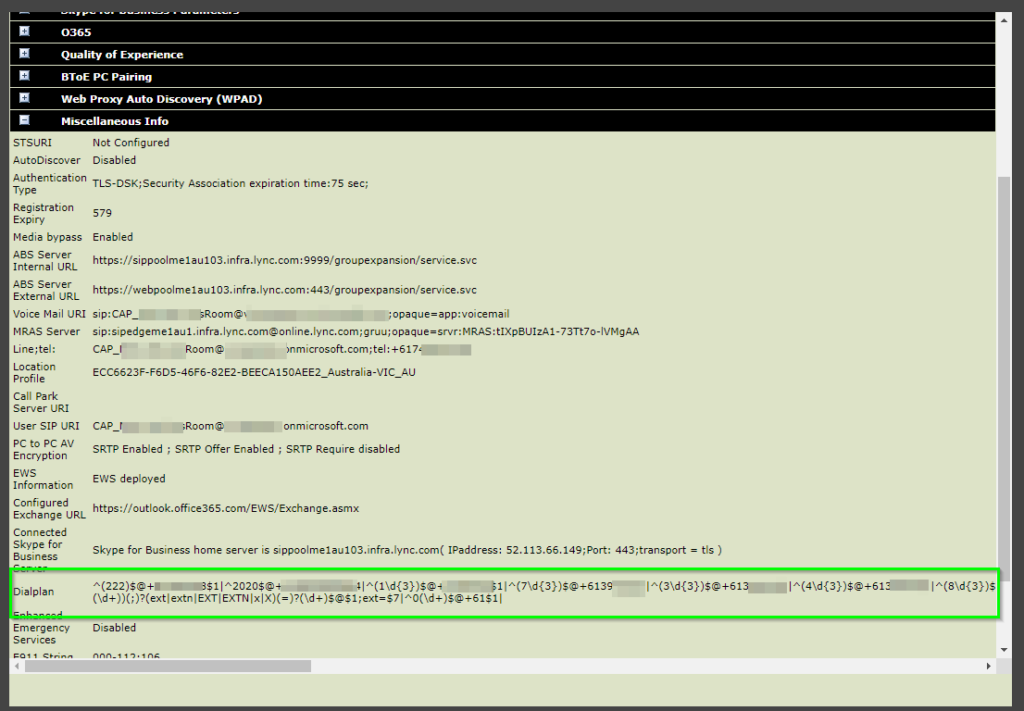This screenshot has height=711, width=1024.
Task: Click the STSURI Not Configured value
Action: (x=131, y=143)
